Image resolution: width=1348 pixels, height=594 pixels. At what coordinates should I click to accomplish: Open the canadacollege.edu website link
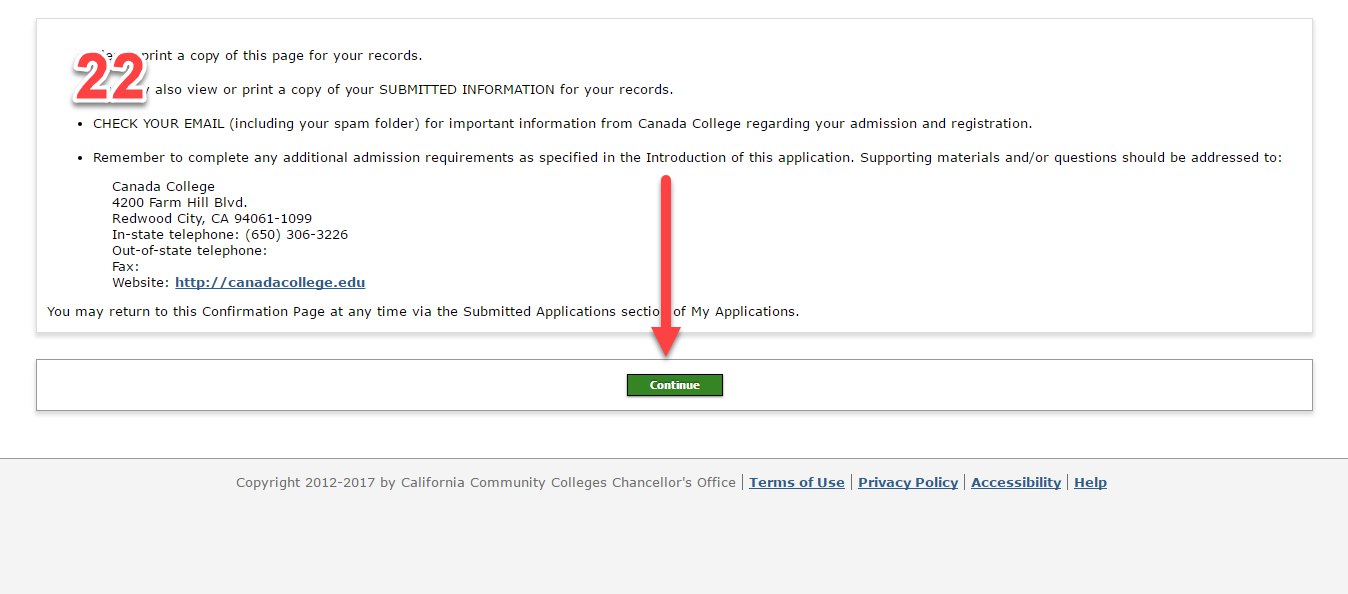point(270,283)
